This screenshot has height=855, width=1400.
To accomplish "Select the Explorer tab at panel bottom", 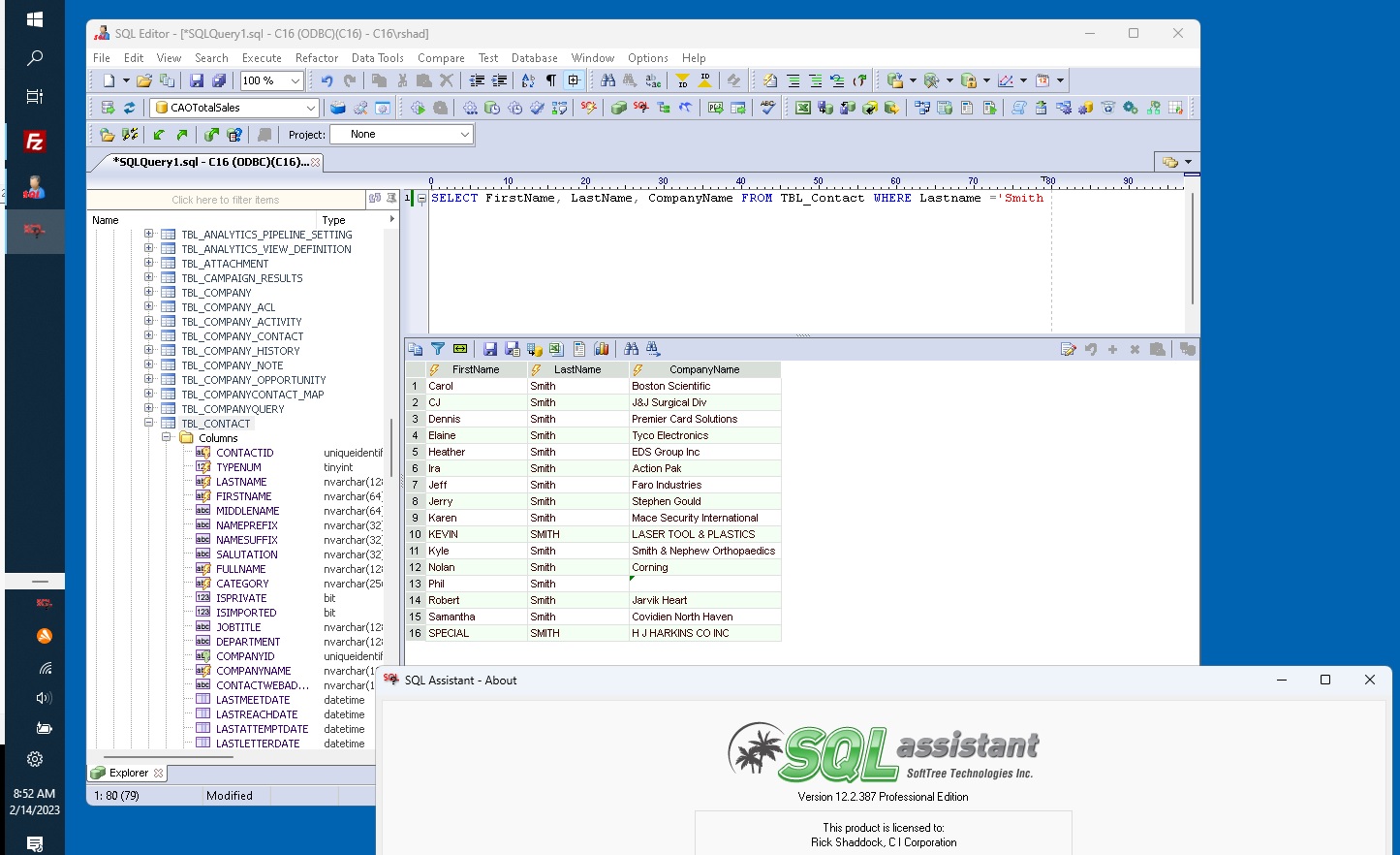I will (x=129, y=773).
